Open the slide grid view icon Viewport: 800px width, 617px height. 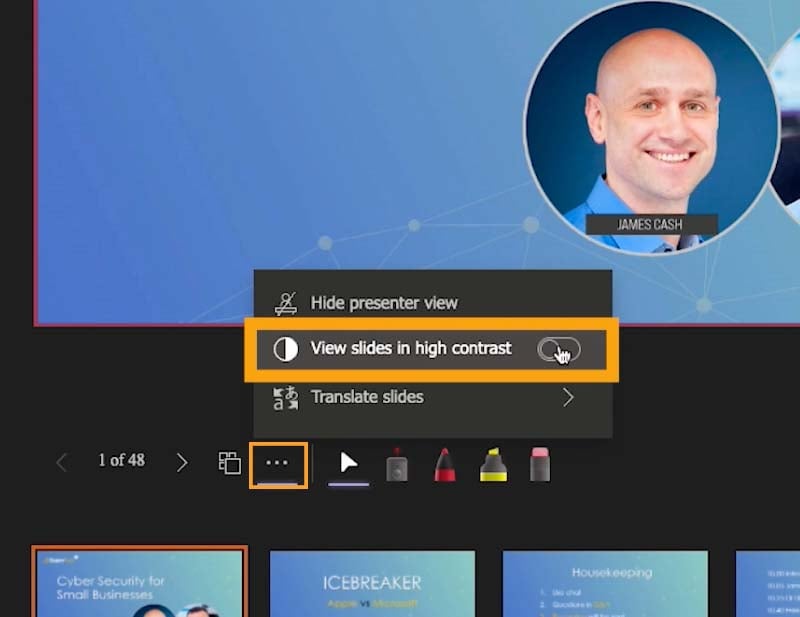click(x=230, y=463)
